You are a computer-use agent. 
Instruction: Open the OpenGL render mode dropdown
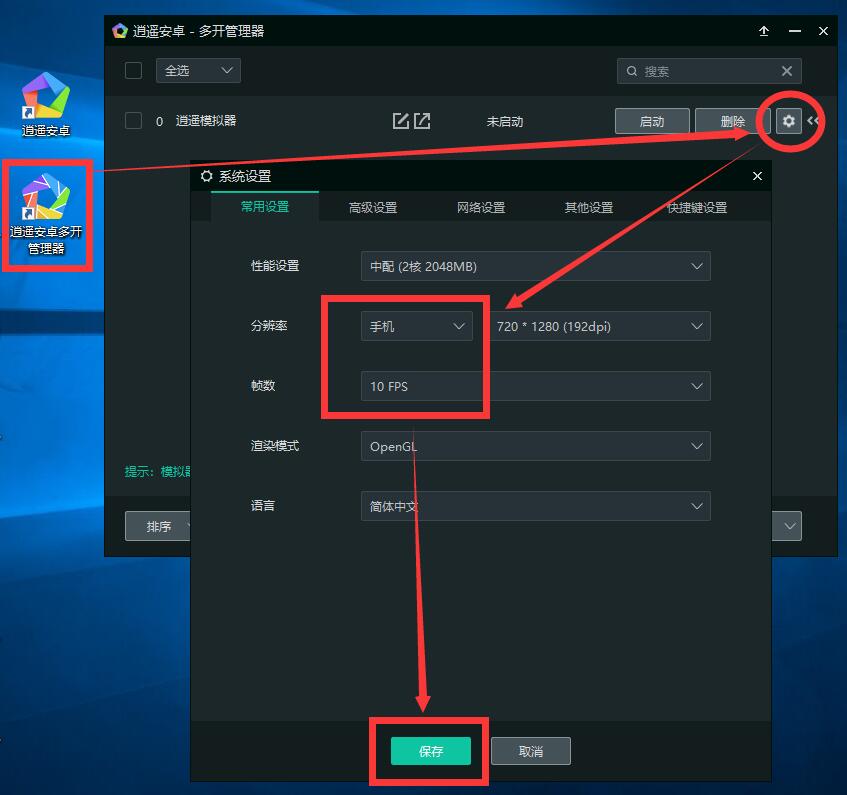tap(535, 446)
